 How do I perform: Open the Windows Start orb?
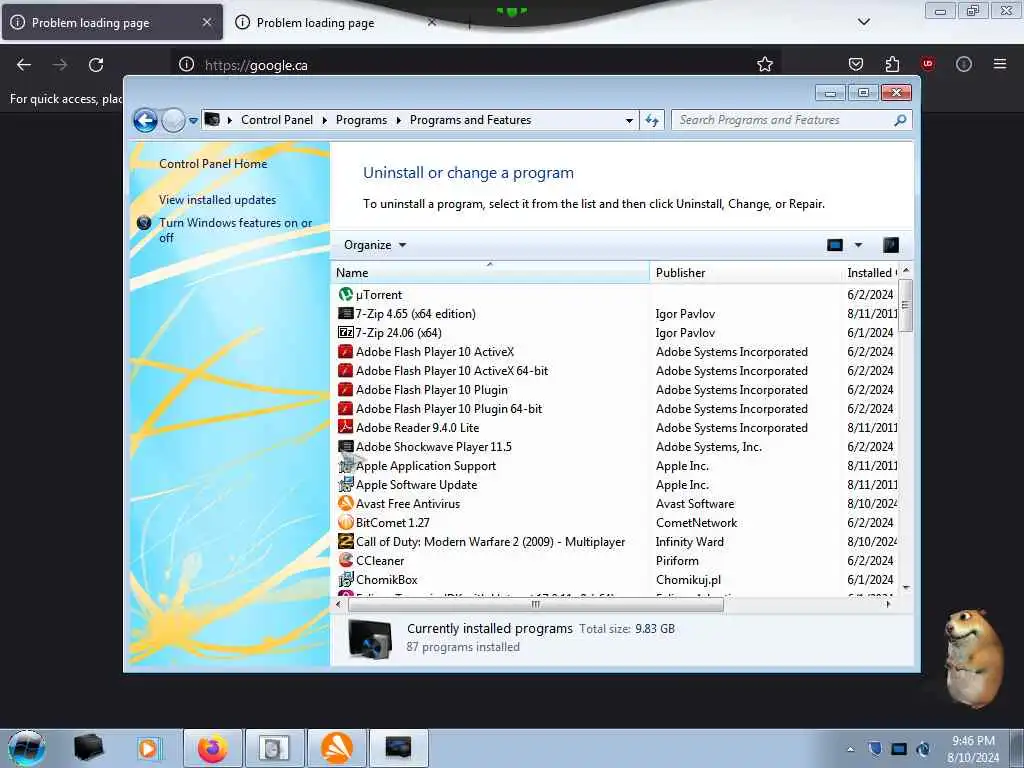point(27,748)
